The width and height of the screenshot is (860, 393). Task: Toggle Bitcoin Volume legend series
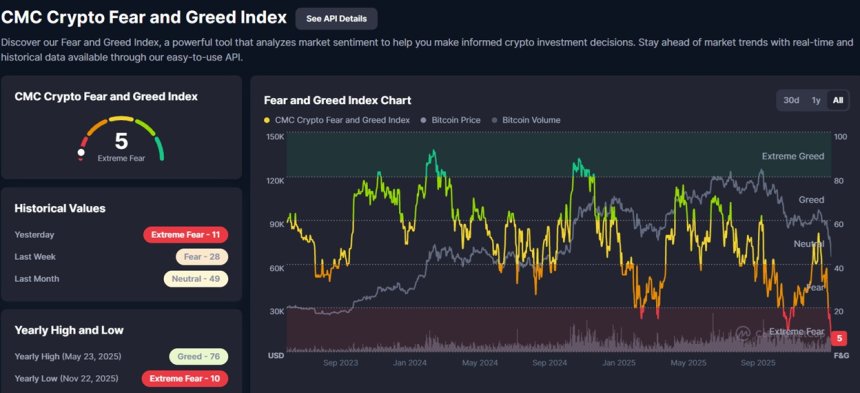[x=526, y=120]
